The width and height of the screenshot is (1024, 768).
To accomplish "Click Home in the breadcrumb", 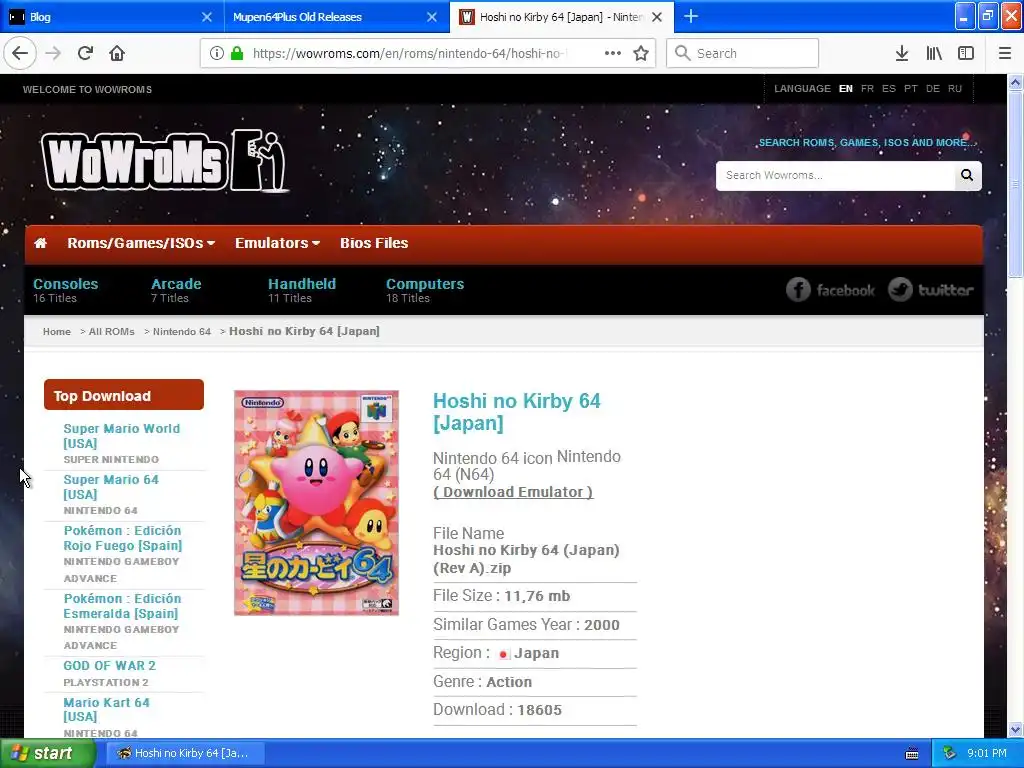I will pyautogui.click(x=57, y=332).
